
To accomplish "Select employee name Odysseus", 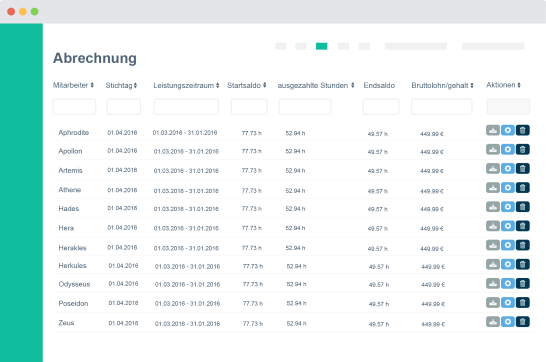I will pos(74,284).
